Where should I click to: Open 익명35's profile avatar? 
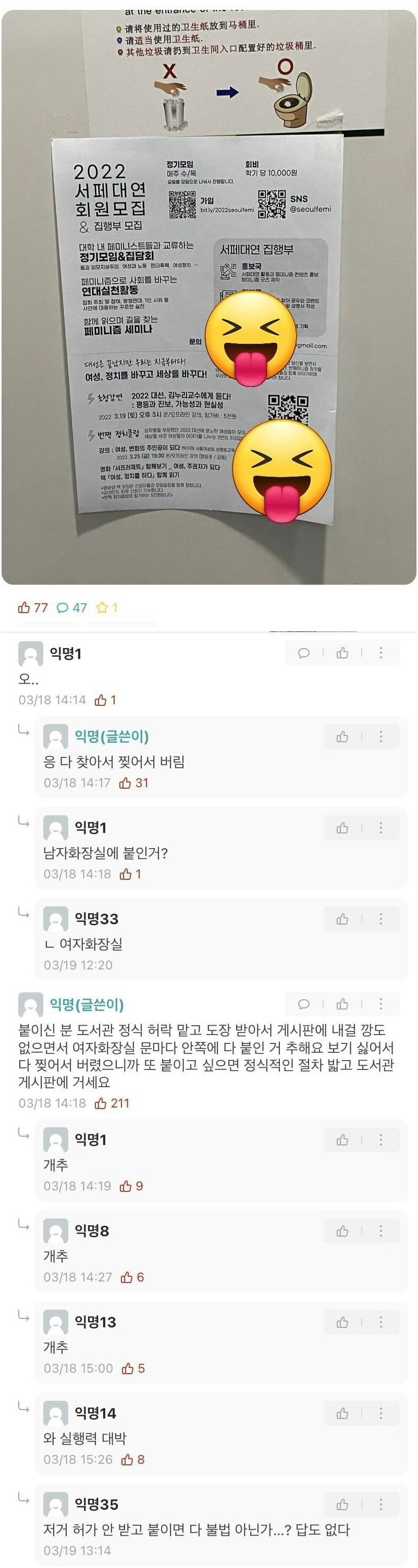[x=55, y=1504]
